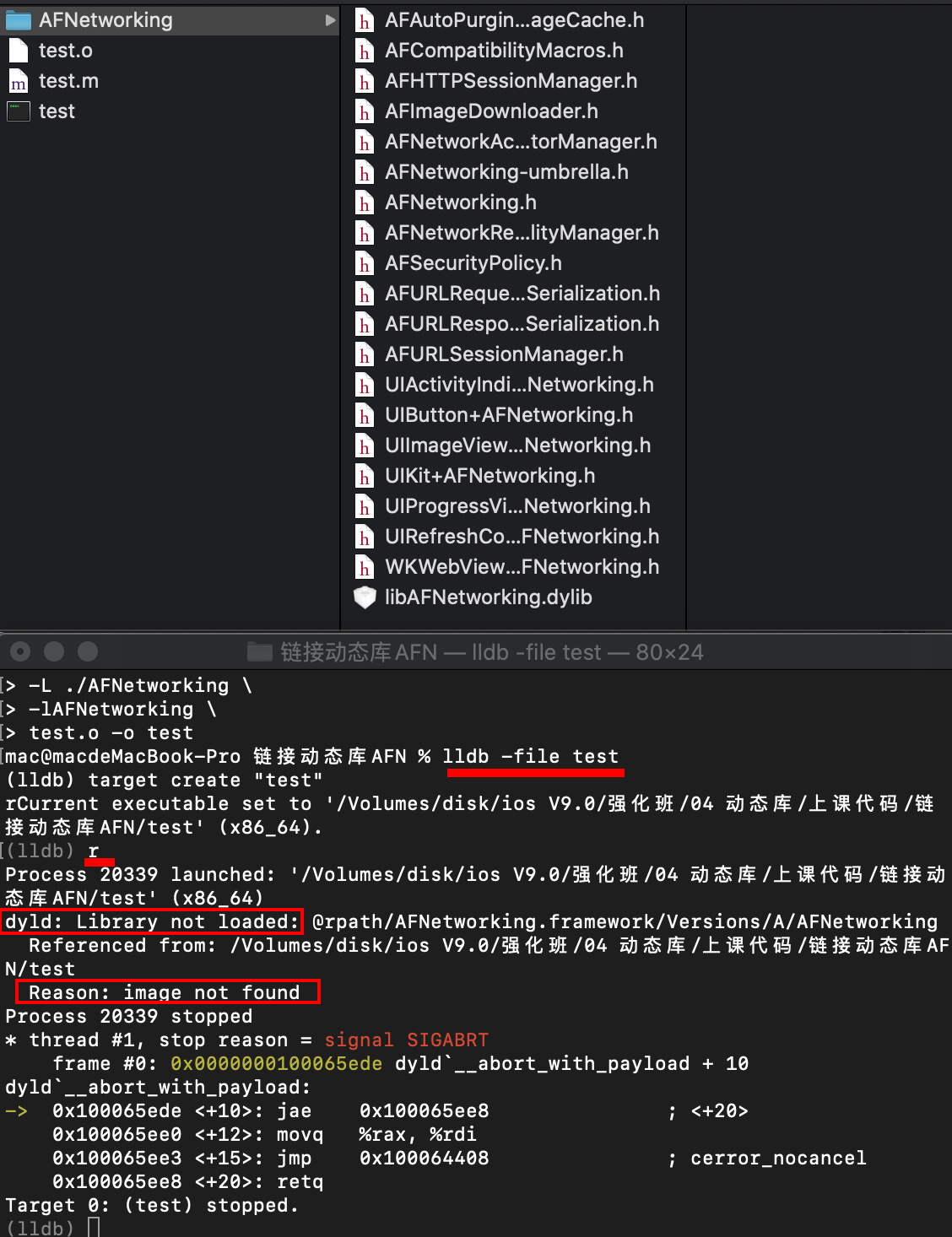
Task: Select AFURLSessionManager.h header icon
Action: (365, 354)
